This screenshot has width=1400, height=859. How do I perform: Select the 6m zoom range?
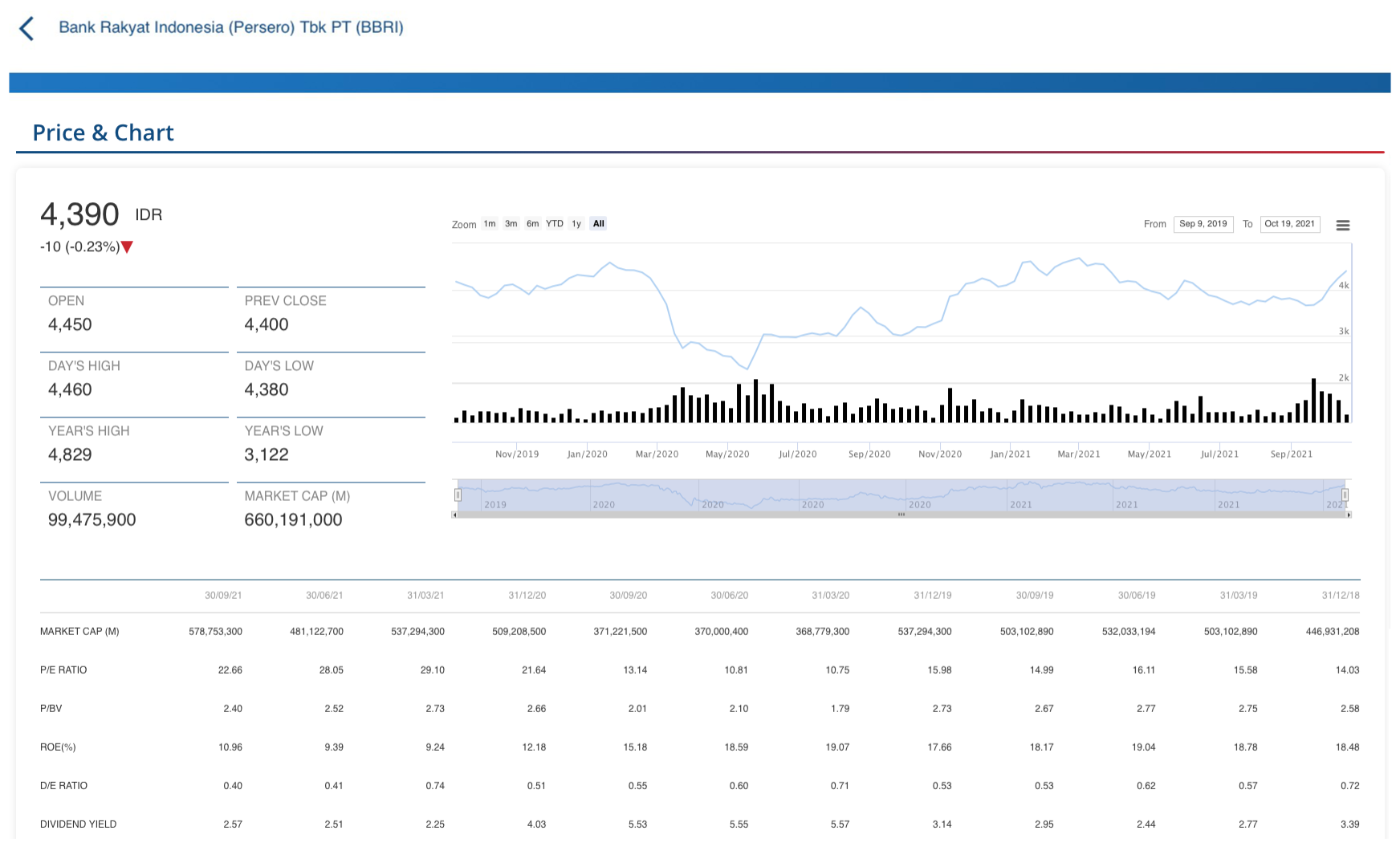pos(533,224)
